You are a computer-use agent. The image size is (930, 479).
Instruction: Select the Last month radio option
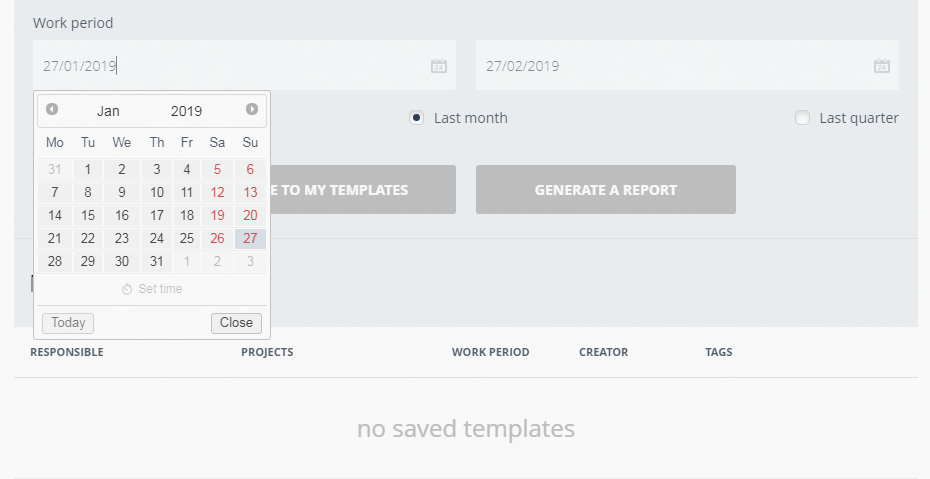tap(416, 118)
